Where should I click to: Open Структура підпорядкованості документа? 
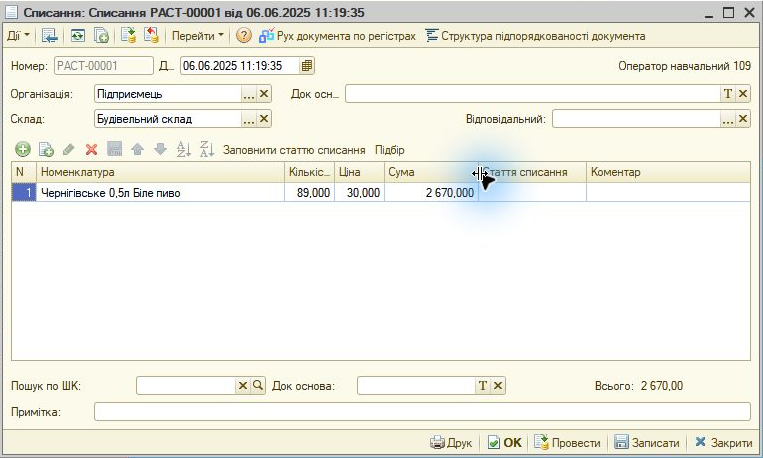click(x=535, y=36)
